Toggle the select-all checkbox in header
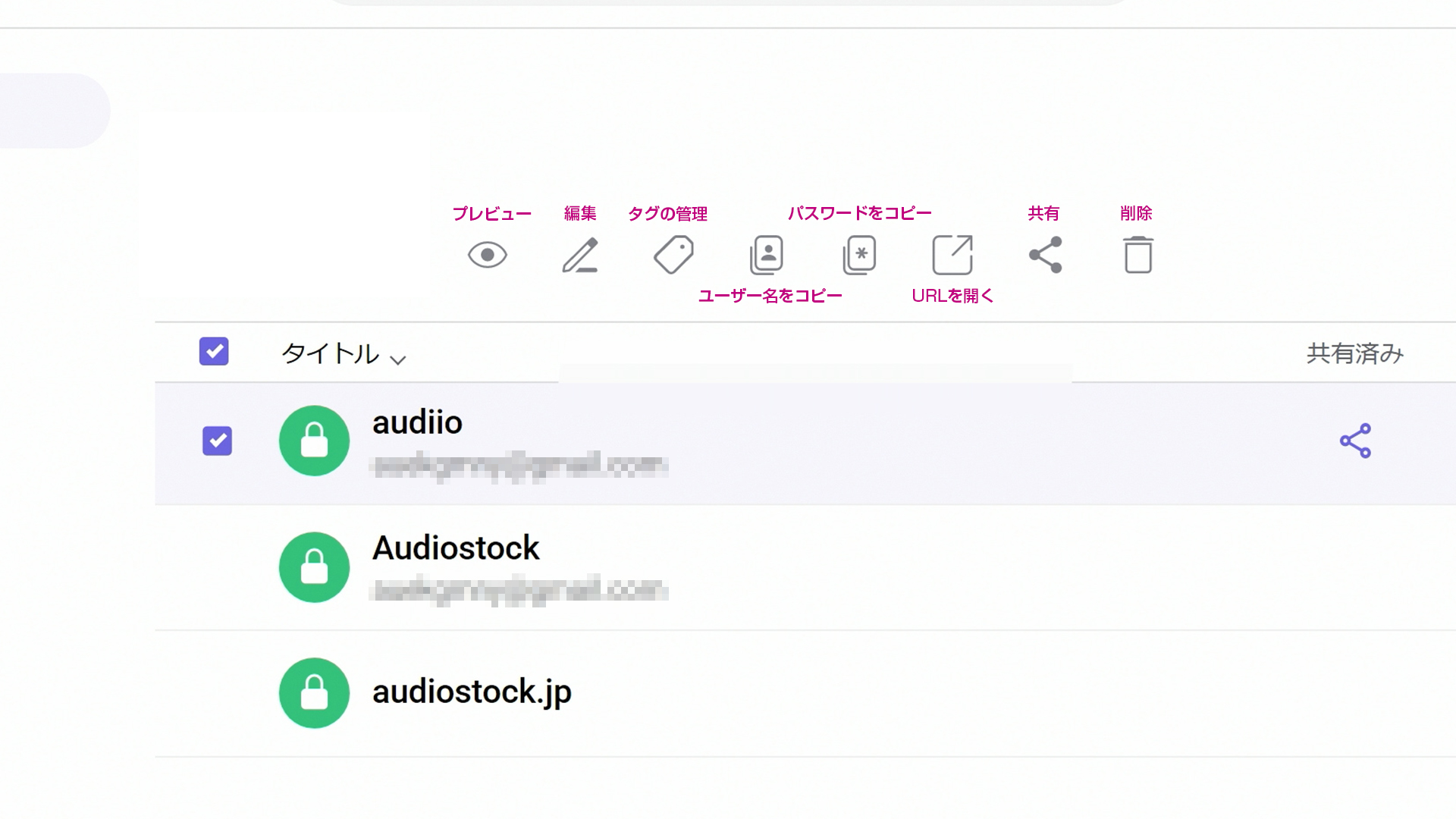Viewport: 1456px width, 819px height. tap(214, 351)
